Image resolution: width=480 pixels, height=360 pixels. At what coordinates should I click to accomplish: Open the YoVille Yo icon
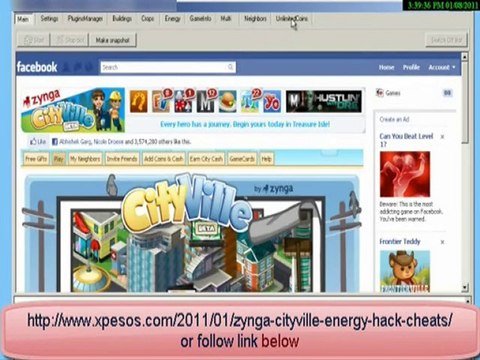272,101
